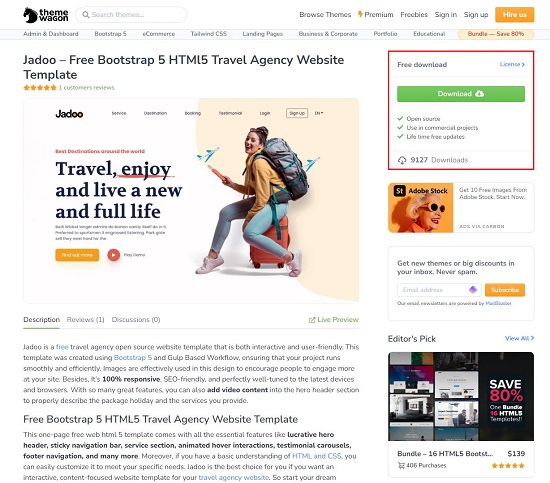Switch to the Reviews (1) tab

click(x=86, y=320)
